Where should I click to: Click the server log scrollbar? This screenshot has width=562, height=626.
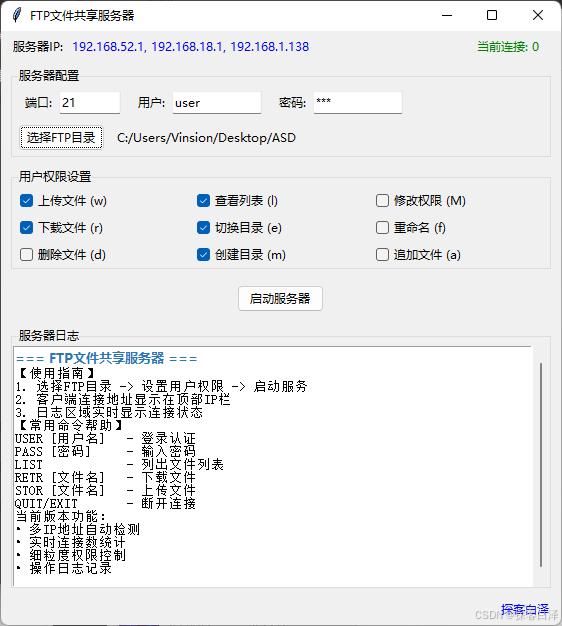point(541,465)
